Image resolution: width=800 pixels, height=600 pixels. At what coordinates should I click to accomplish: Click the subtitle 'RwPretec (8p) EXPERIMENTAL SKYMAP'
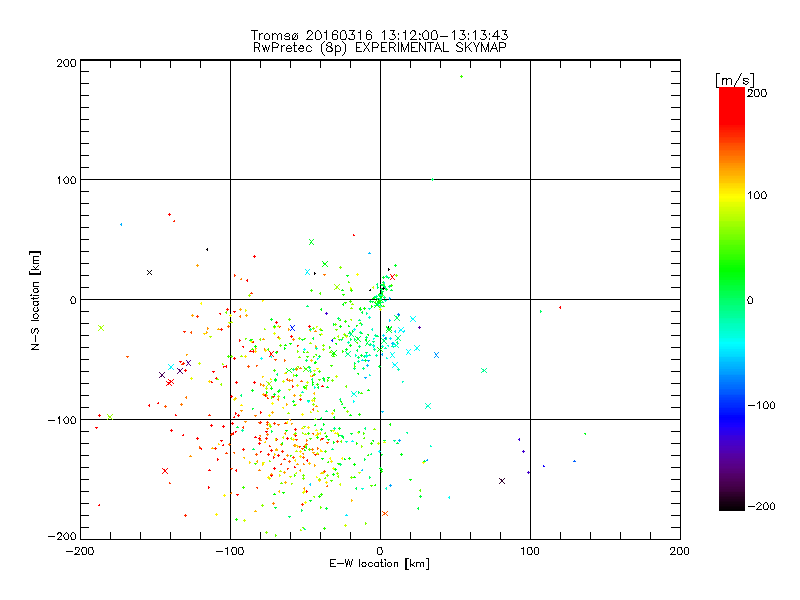380,48
